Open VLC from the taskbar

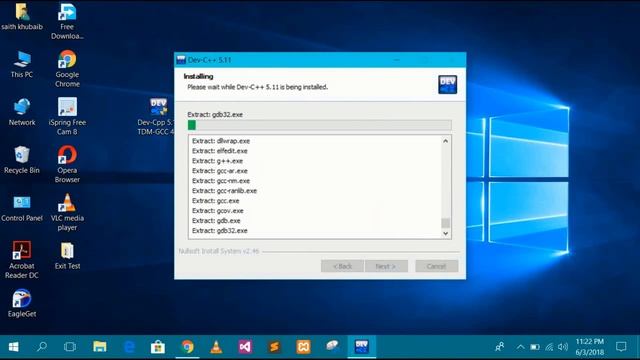tap(216, 347)
